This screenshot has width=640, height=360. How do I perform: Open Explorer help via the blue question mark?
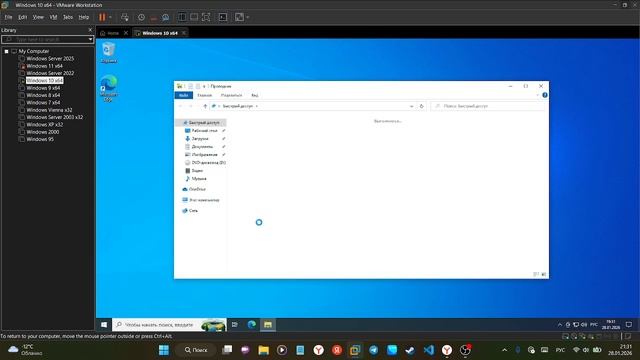click(544, 95)
